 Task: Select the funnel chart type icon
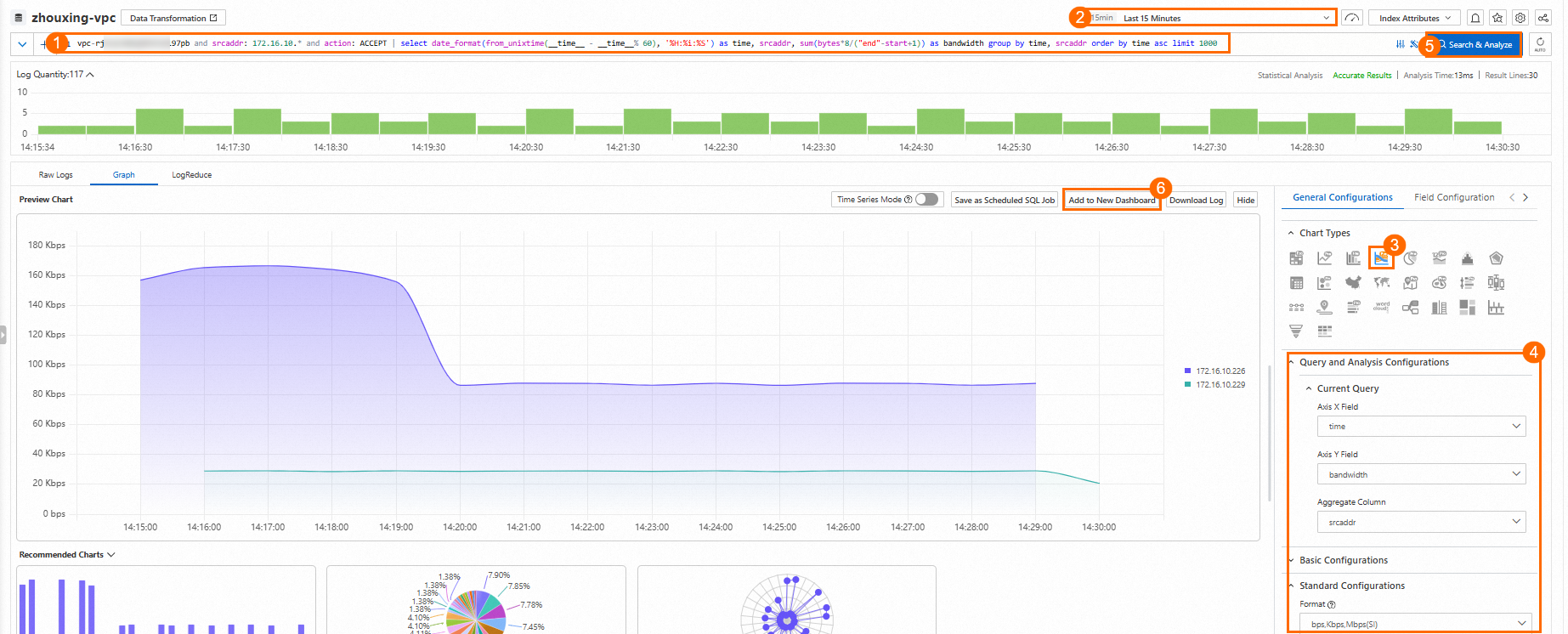1296,331
